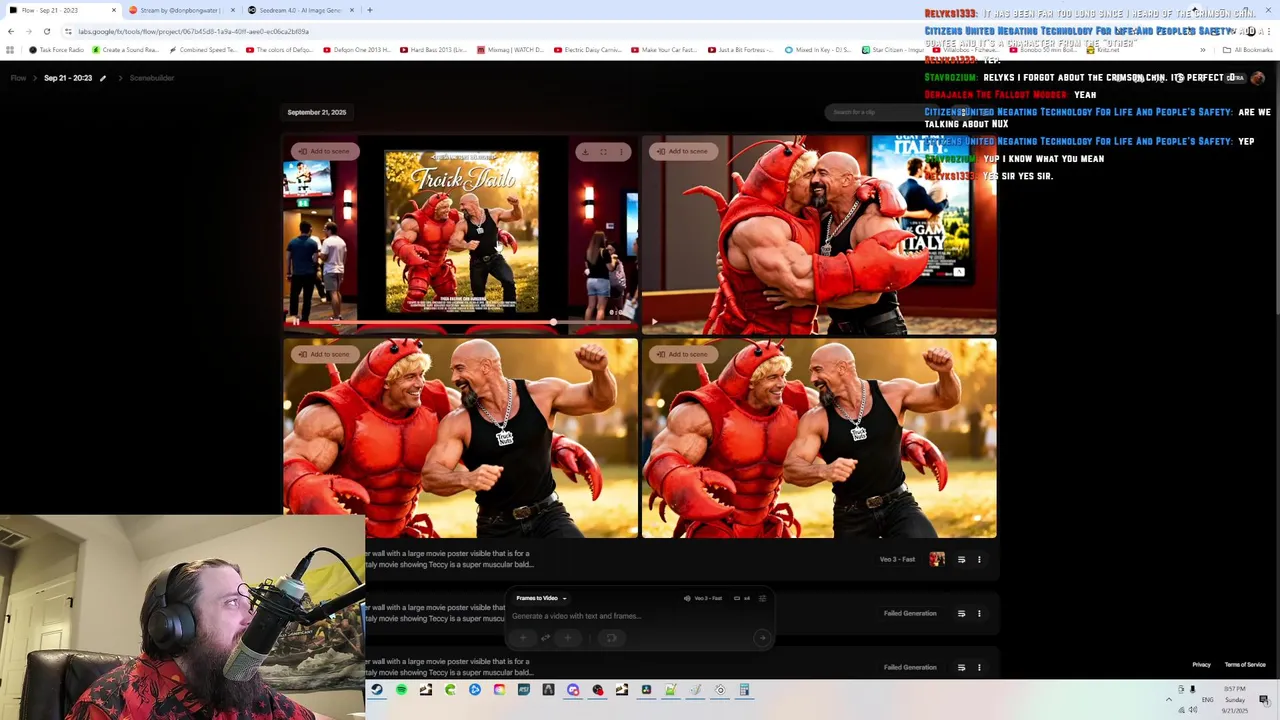Reuse prompt of last Failed Generation row
Viewport: 1280px width, 720px height.
tap(961, 667)
